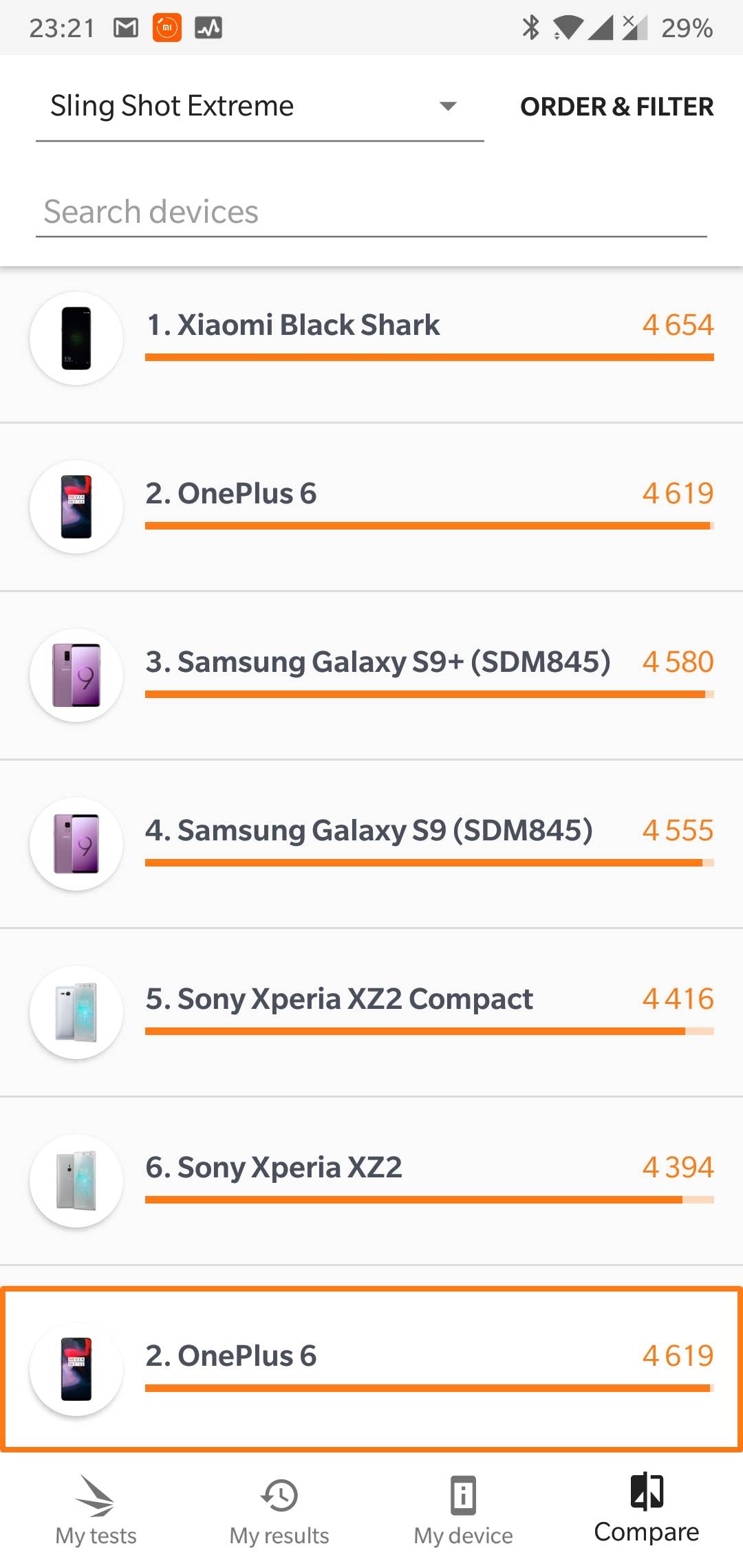
Task: Tap the Samsung Galaxy S9 (SDM845) thumbnail
Action: click(76, 844)
